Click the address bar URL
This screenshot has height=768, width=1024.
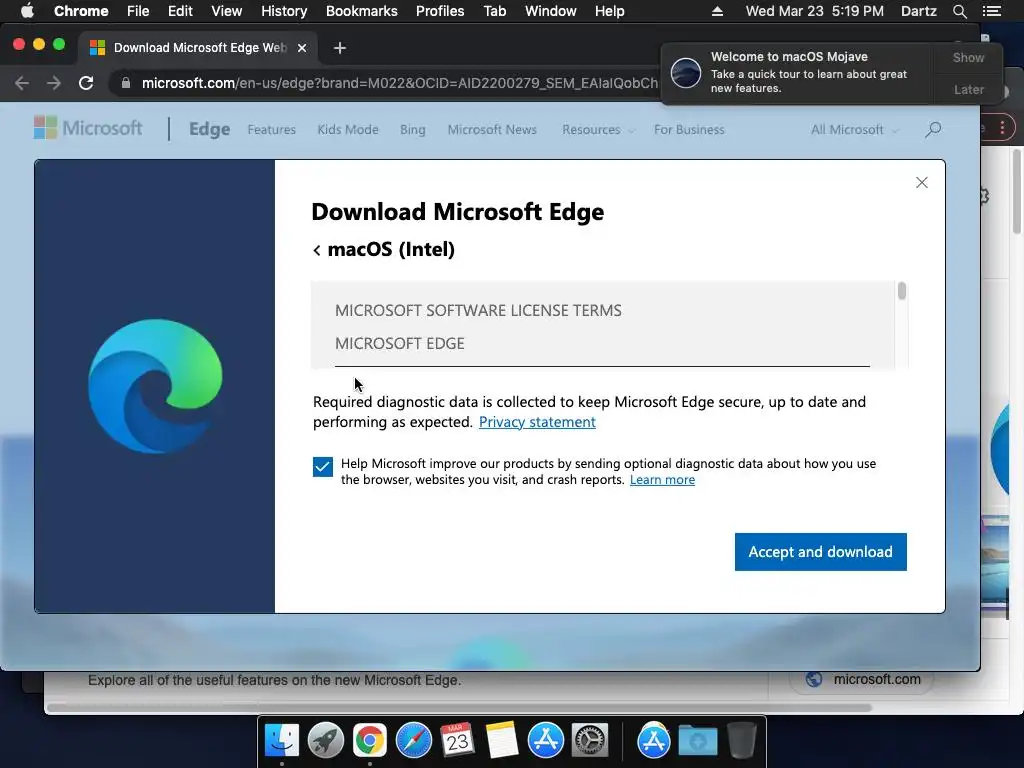(x=400, y=83)
